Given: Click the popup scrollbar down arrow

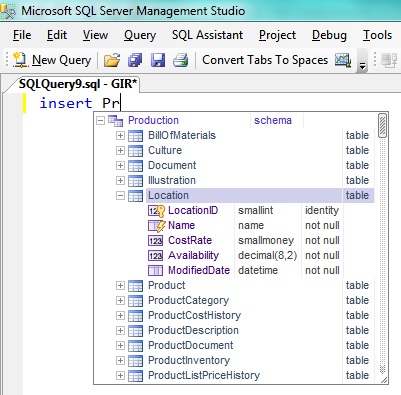Looking at the screenshot, I should coord(382,369).
